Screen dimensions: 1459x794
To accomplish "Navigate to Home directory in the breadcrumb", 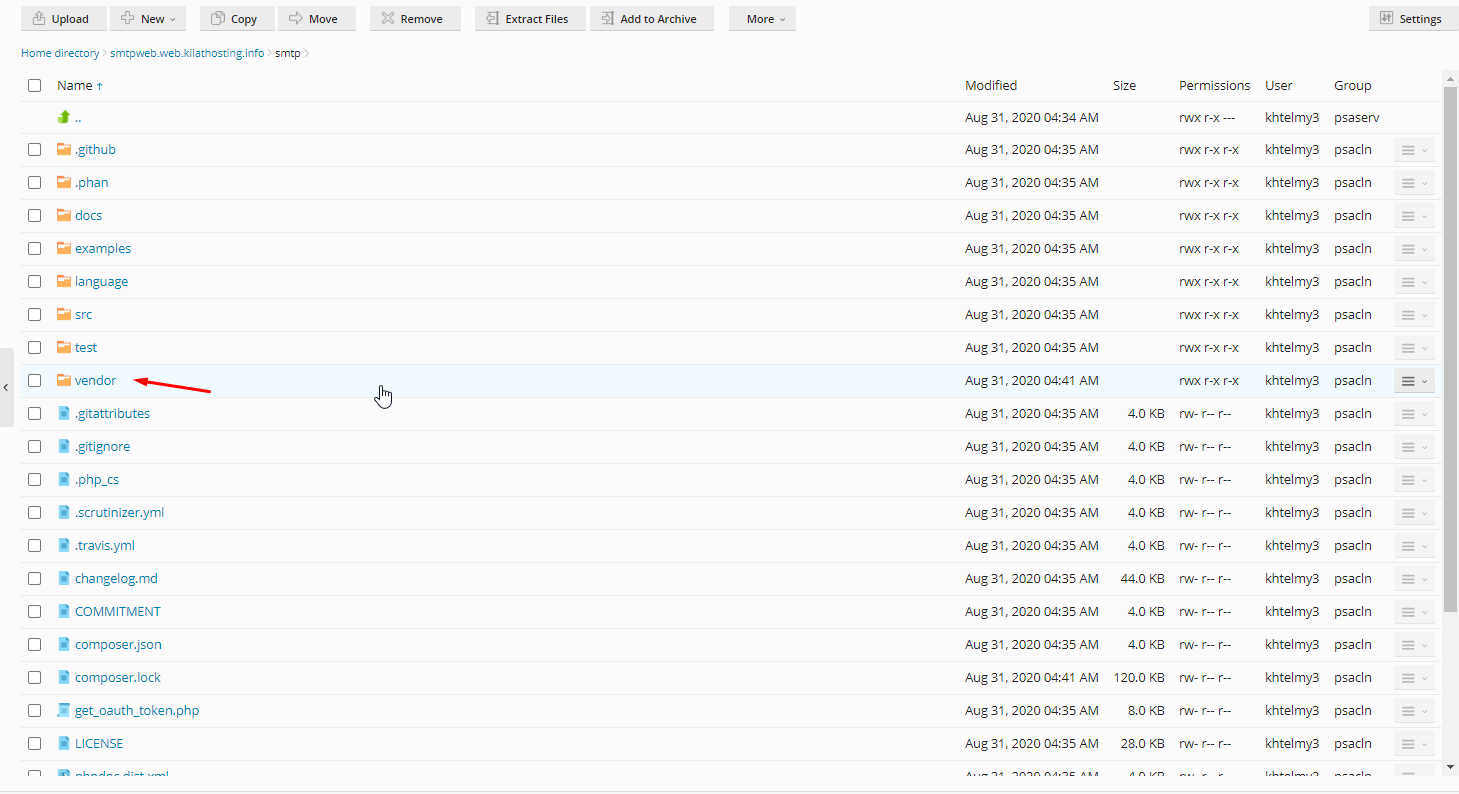I will [60, 52].
